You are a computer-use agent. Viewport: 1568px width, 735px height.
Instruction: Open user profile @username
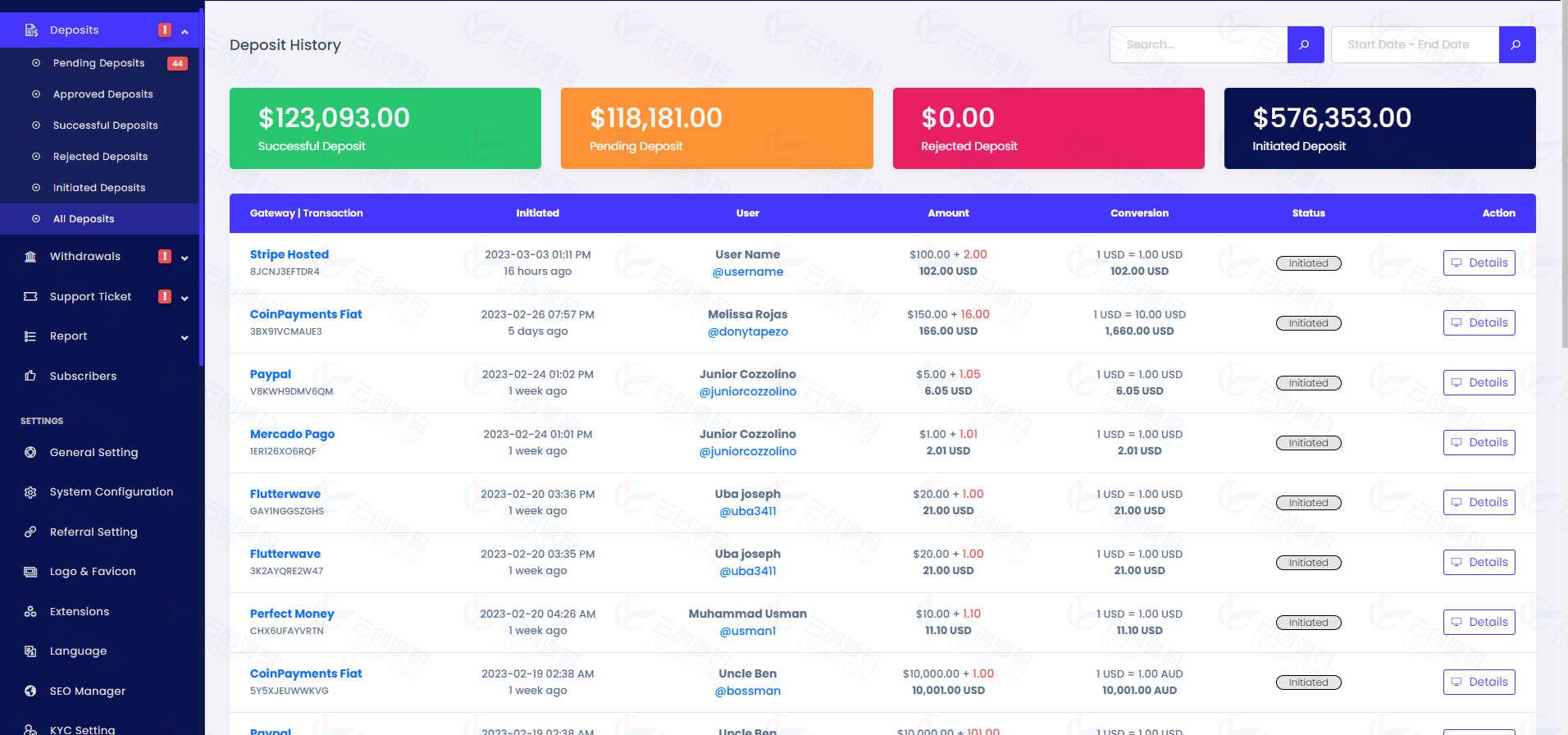point(747,272)
